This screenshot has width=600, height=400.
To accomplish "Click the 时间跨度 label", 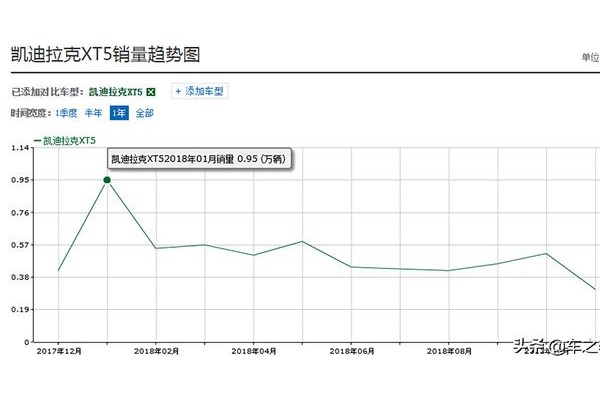I will [x=29, y=113].
